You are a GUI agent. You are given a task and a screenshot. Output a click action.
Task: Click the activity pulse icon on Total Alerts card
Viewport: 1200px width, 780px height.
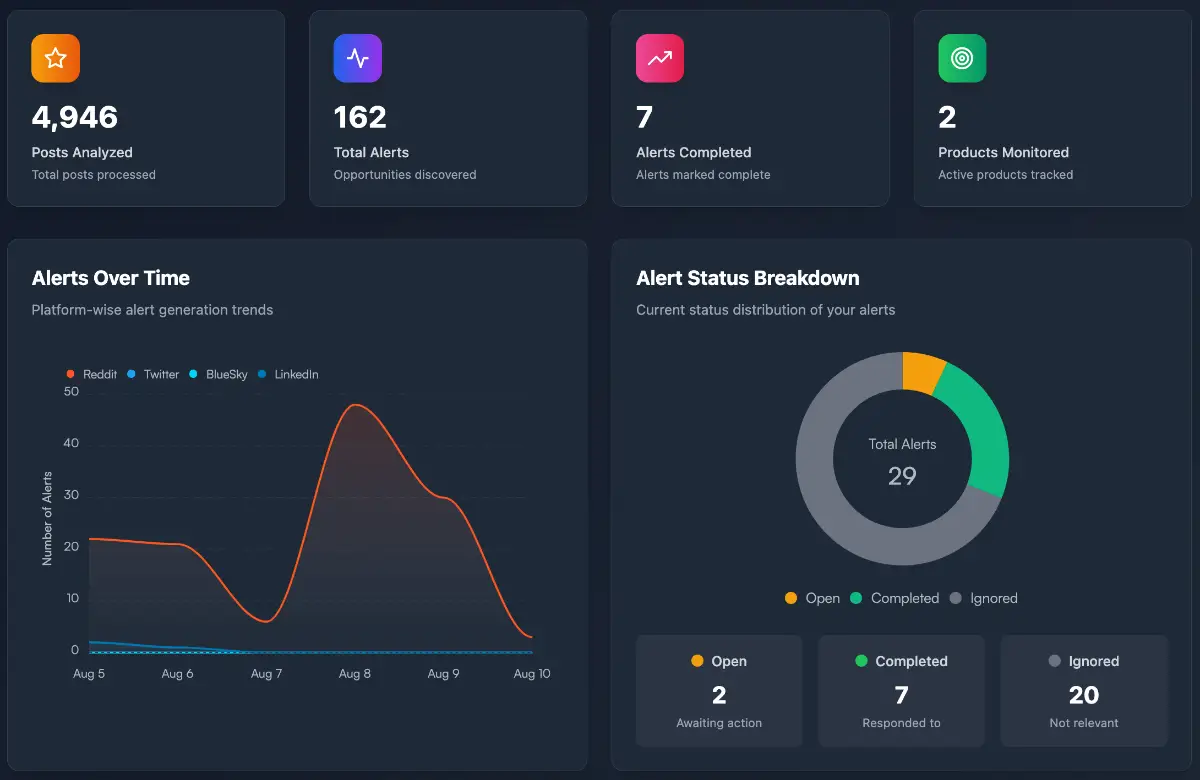point(357,58)
